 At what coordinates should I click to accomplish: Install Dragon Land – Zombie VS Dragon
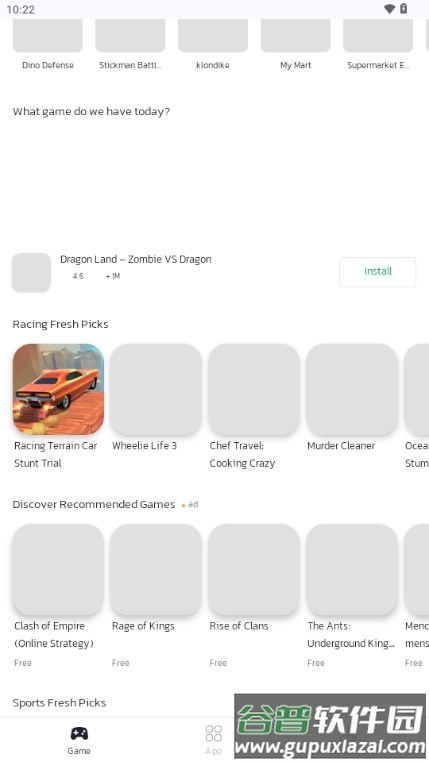coord(378,272)
